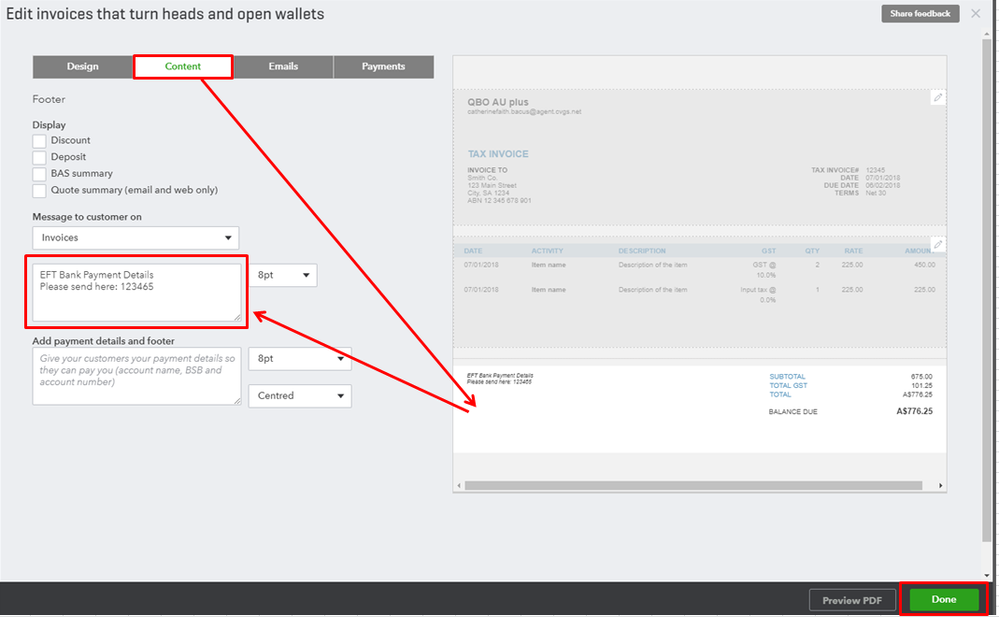Click the DESCRIPTION column header in preview
This screenshot has width=999, height=617.
click(x=642, y=251)
